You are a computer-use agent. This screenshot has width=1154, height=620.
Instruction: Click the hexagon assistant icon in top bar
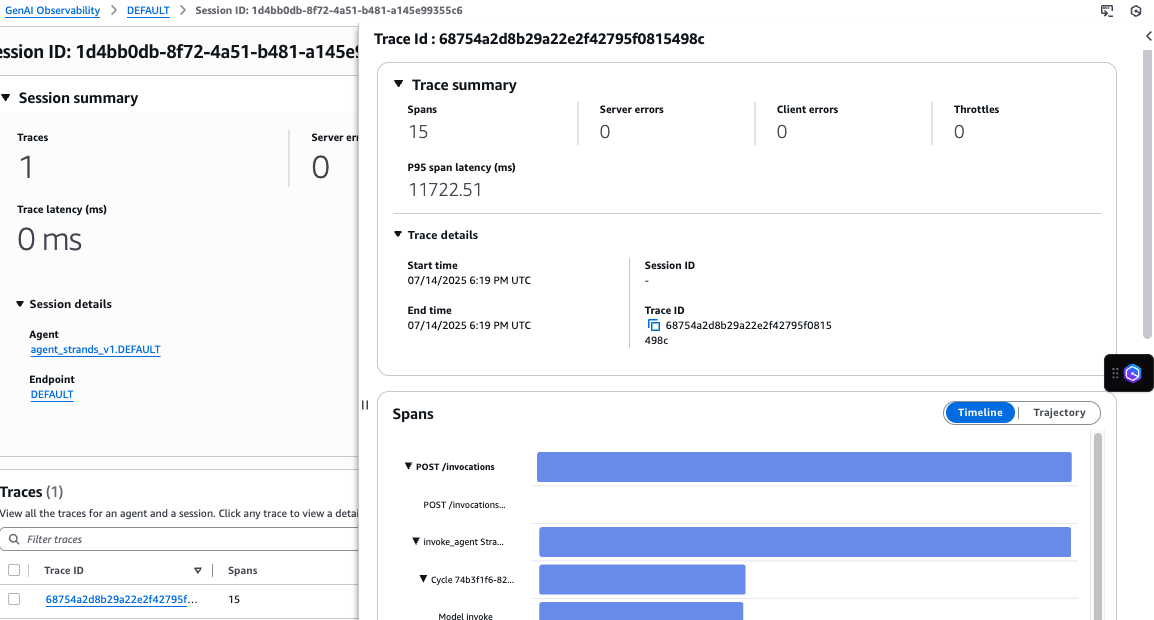[1136, 11]
